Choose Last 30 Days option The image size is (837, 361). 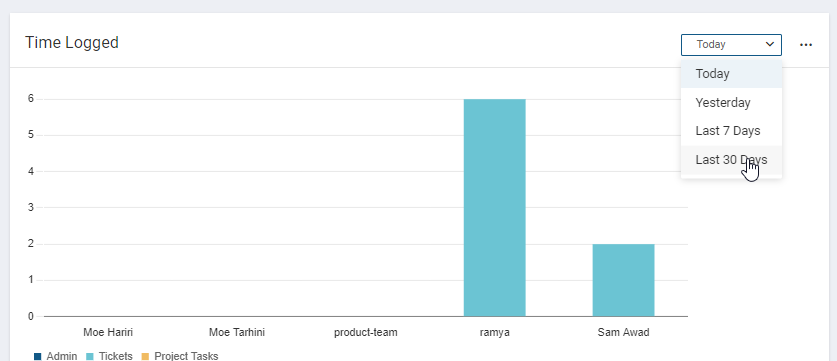[x=731, y=160]
